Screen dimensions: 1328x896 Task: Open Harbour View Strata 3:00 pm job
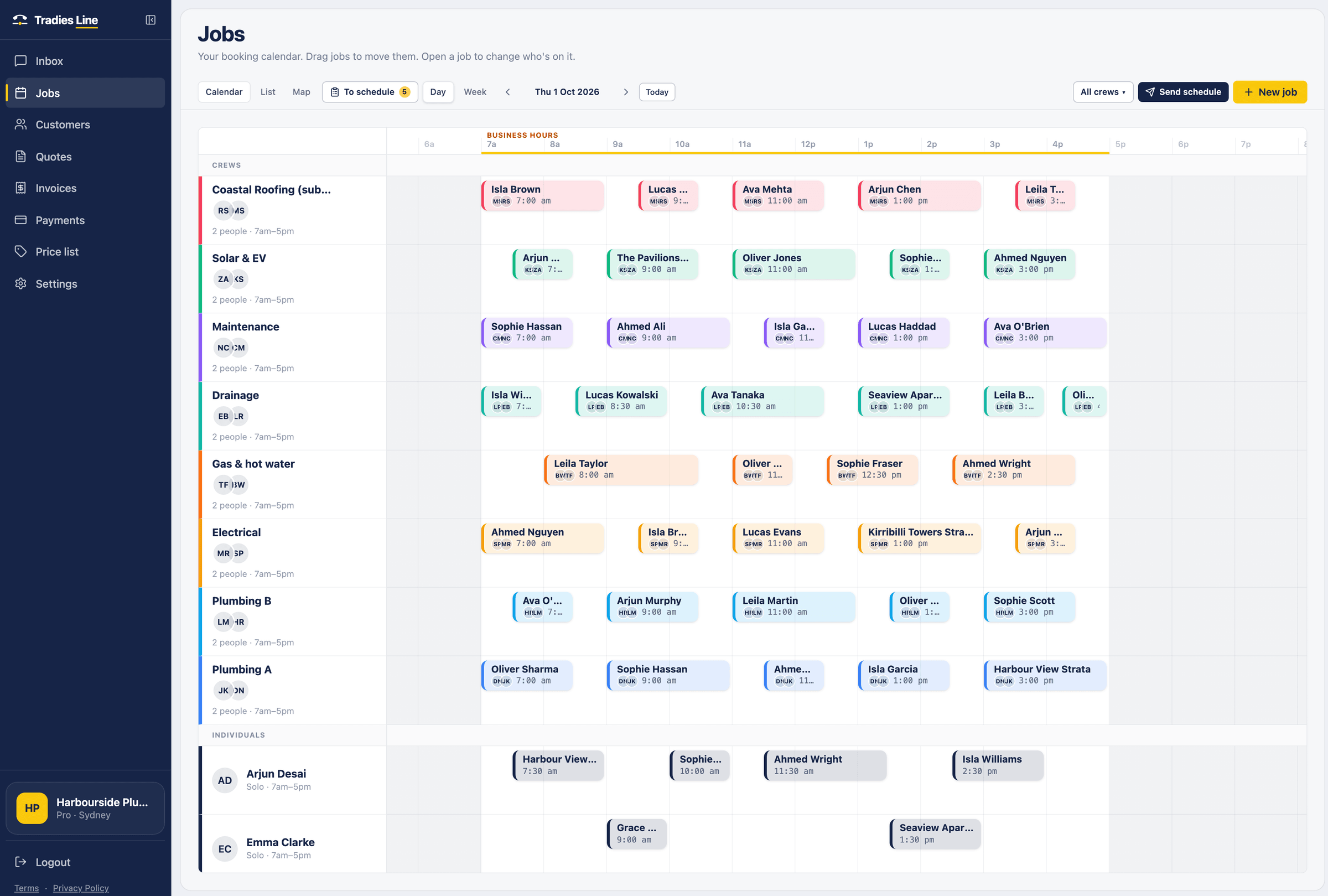pos(1045,675)
